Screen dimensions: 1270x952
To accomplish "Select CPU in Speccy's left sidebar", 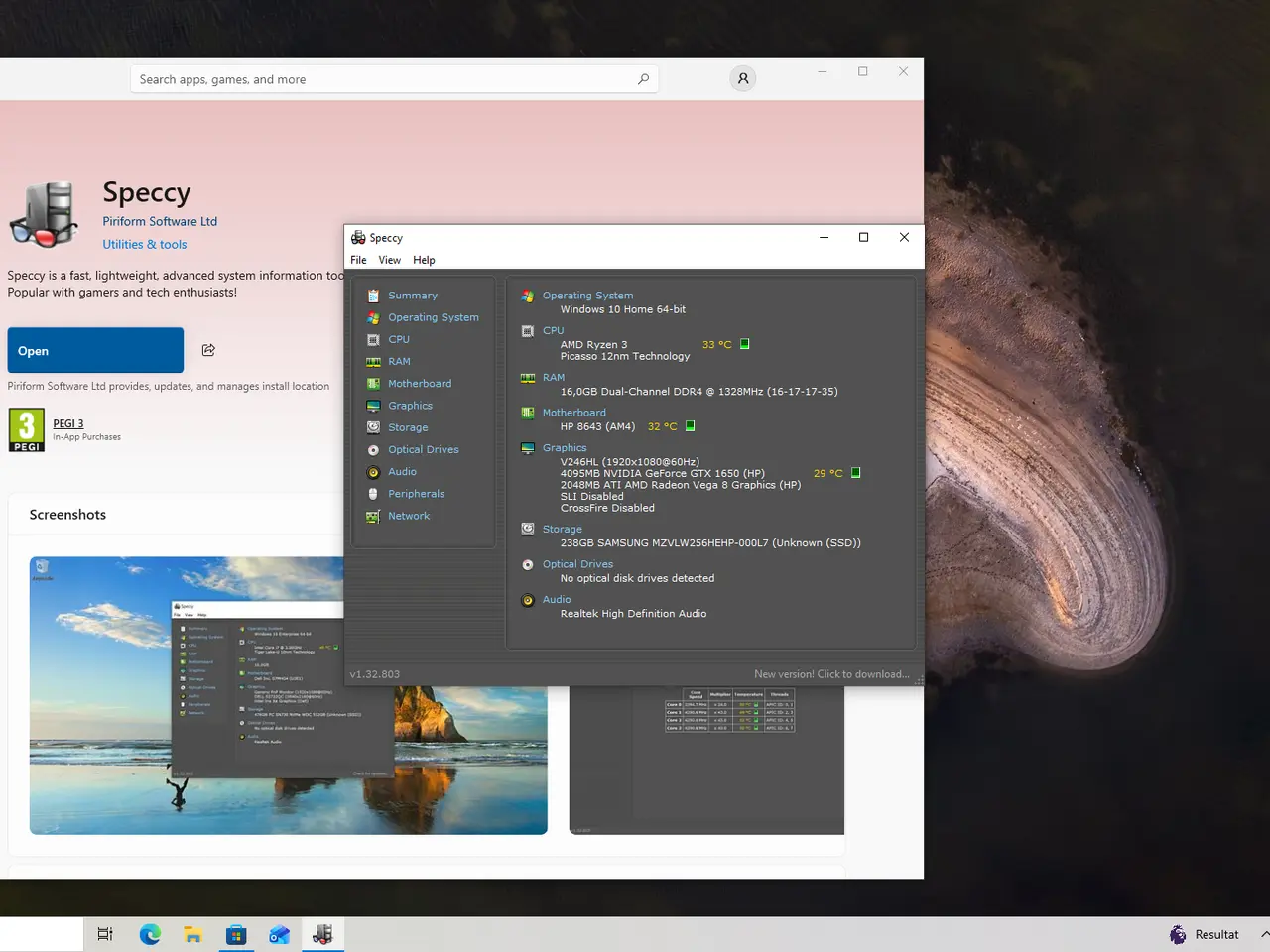I will [398, 339].
